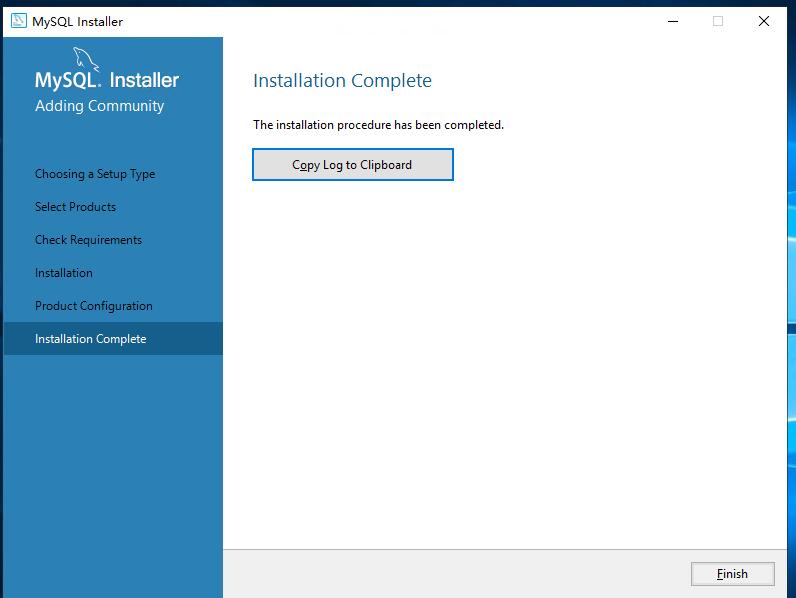Select Installation Complete sidebar item

tap(113, 339)
